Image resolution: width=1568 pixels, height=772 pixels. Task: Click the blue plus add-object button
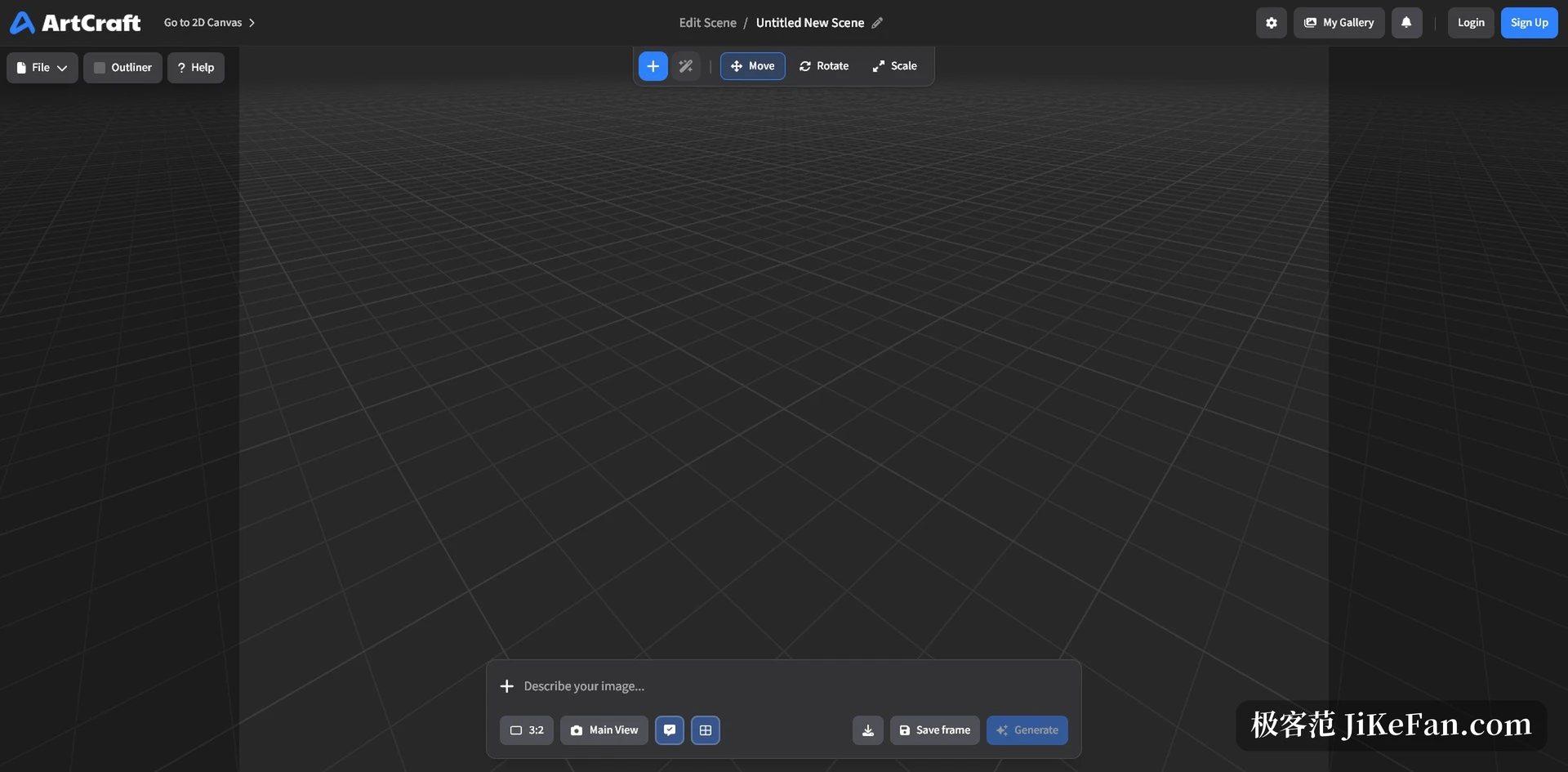click(653, 66)
